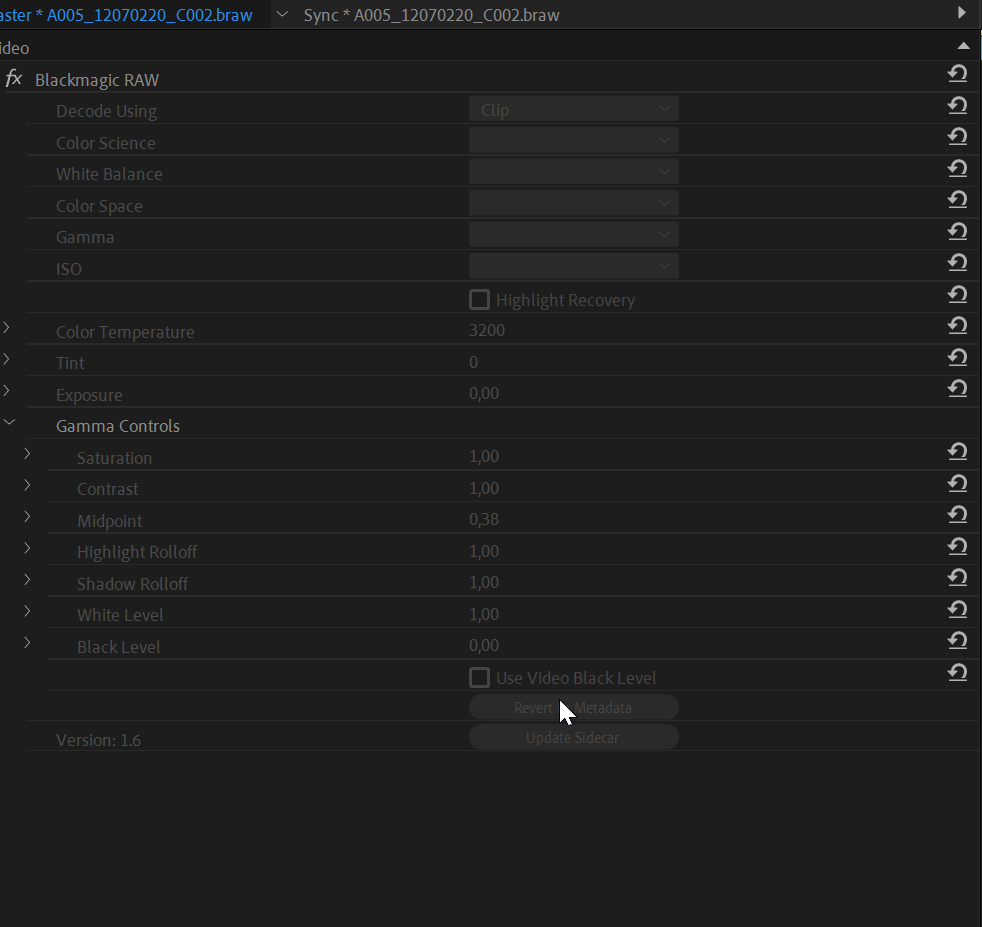This screenshot has height=927, width=982.
Task: Toggle the fx icon for Blackmagic RAW
Action: 14,79
